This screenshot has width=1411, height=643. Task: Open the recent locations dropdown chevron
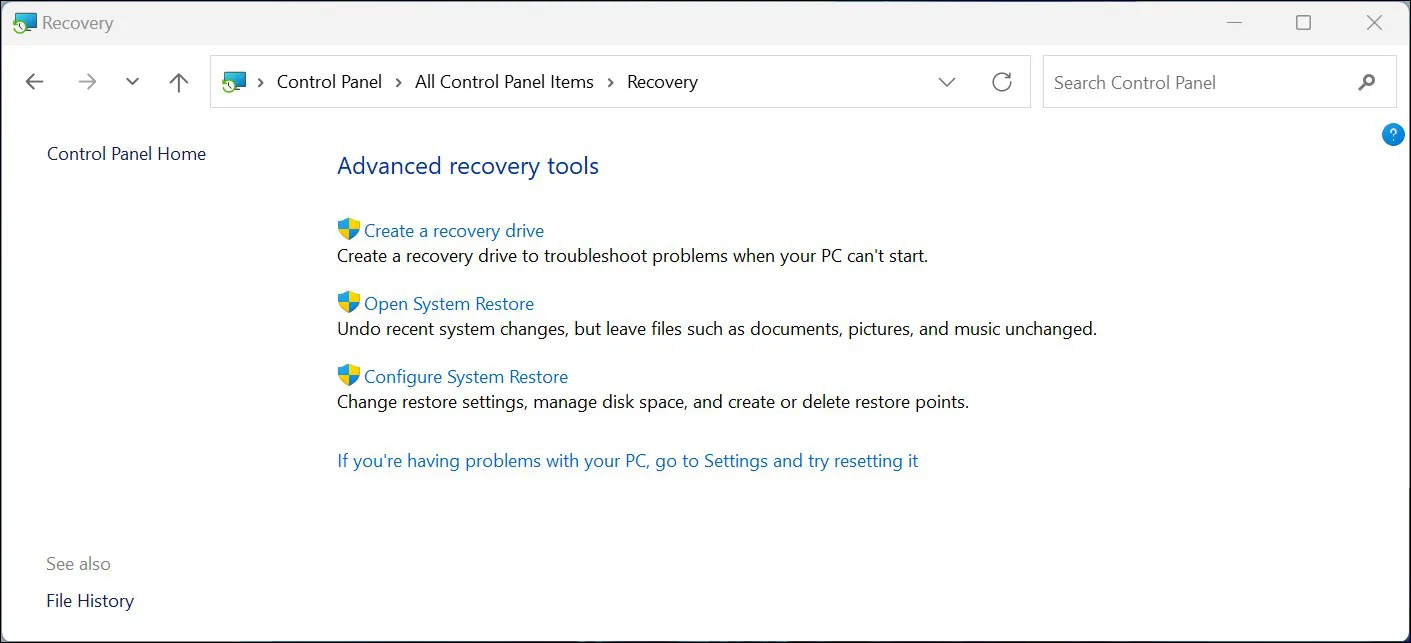pos(132,81)
